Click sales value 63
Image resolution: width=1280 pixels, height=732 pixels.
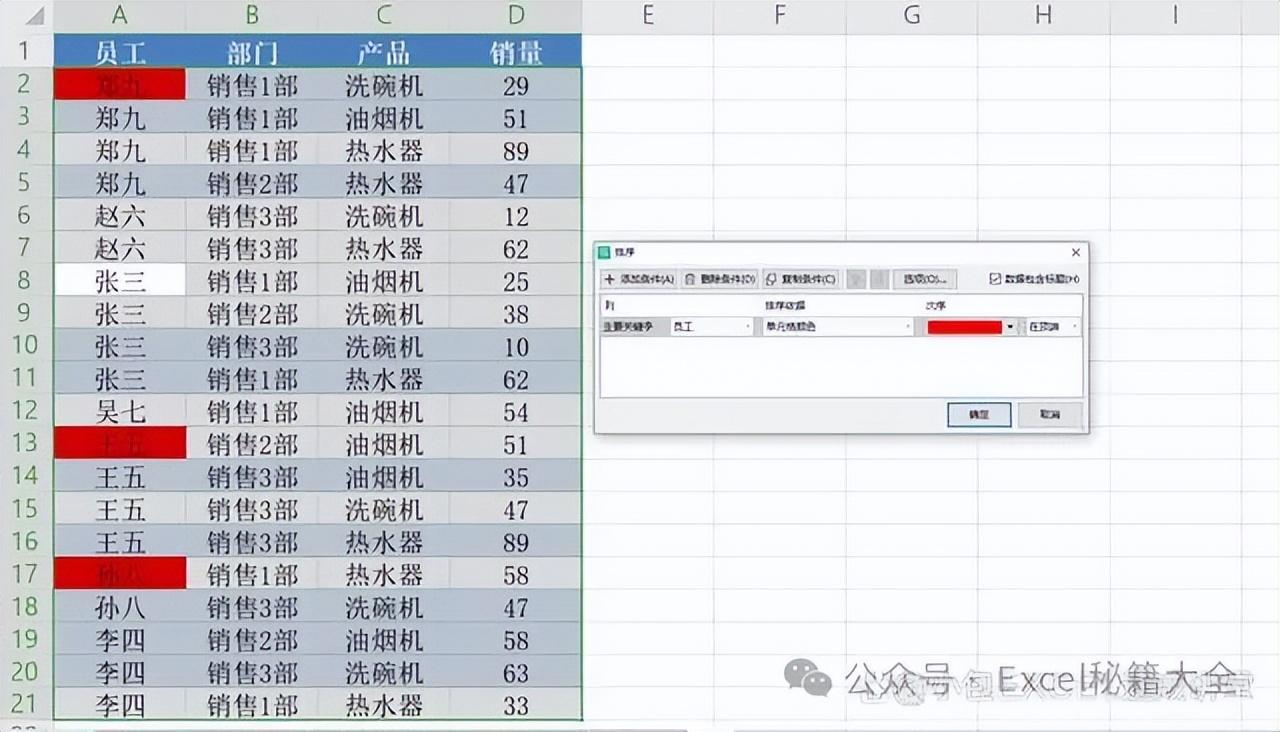[516, 672]
